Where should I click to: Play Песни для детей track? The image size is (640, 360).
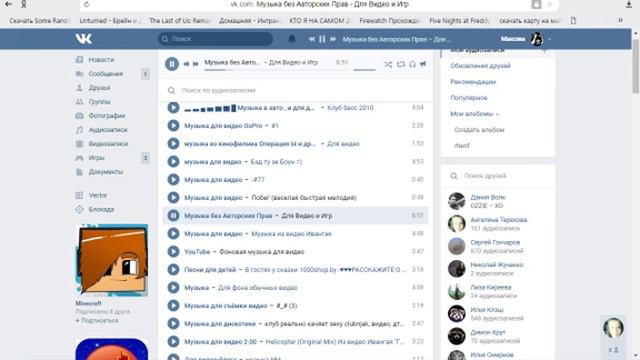(x=173, y=269)
